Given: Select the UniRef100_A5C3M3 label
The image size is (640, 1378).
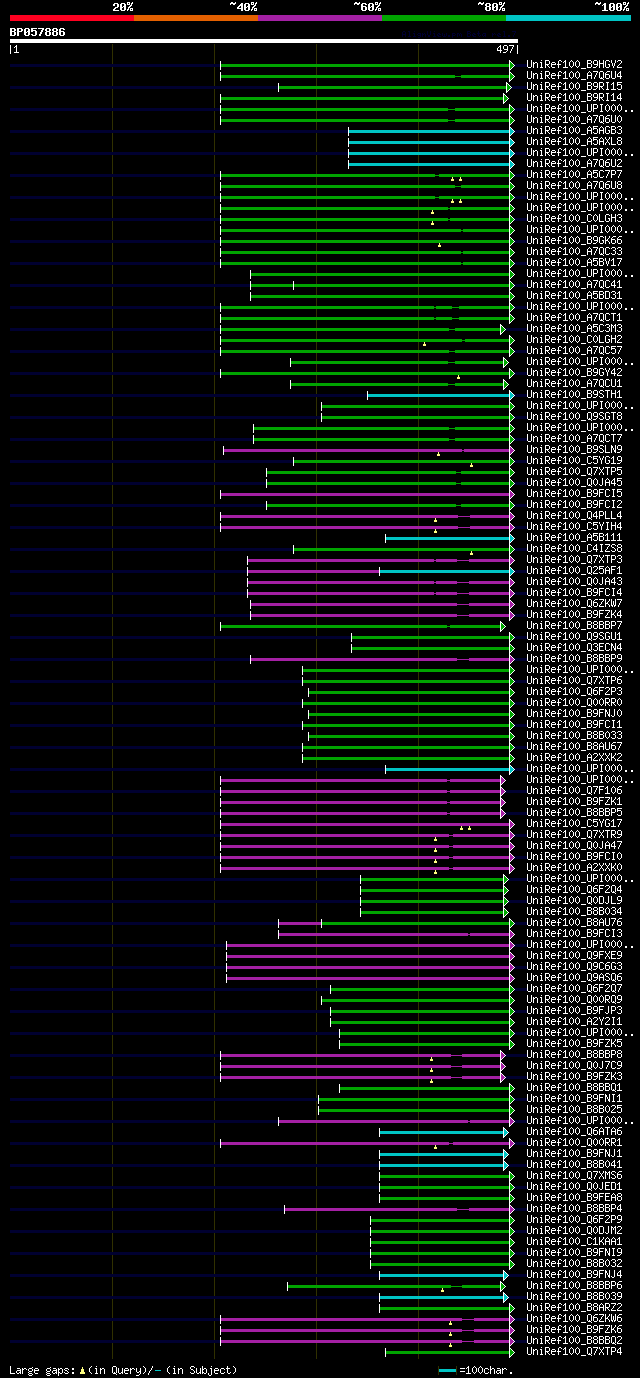Looking at the screenshot, I should (574, 328).
